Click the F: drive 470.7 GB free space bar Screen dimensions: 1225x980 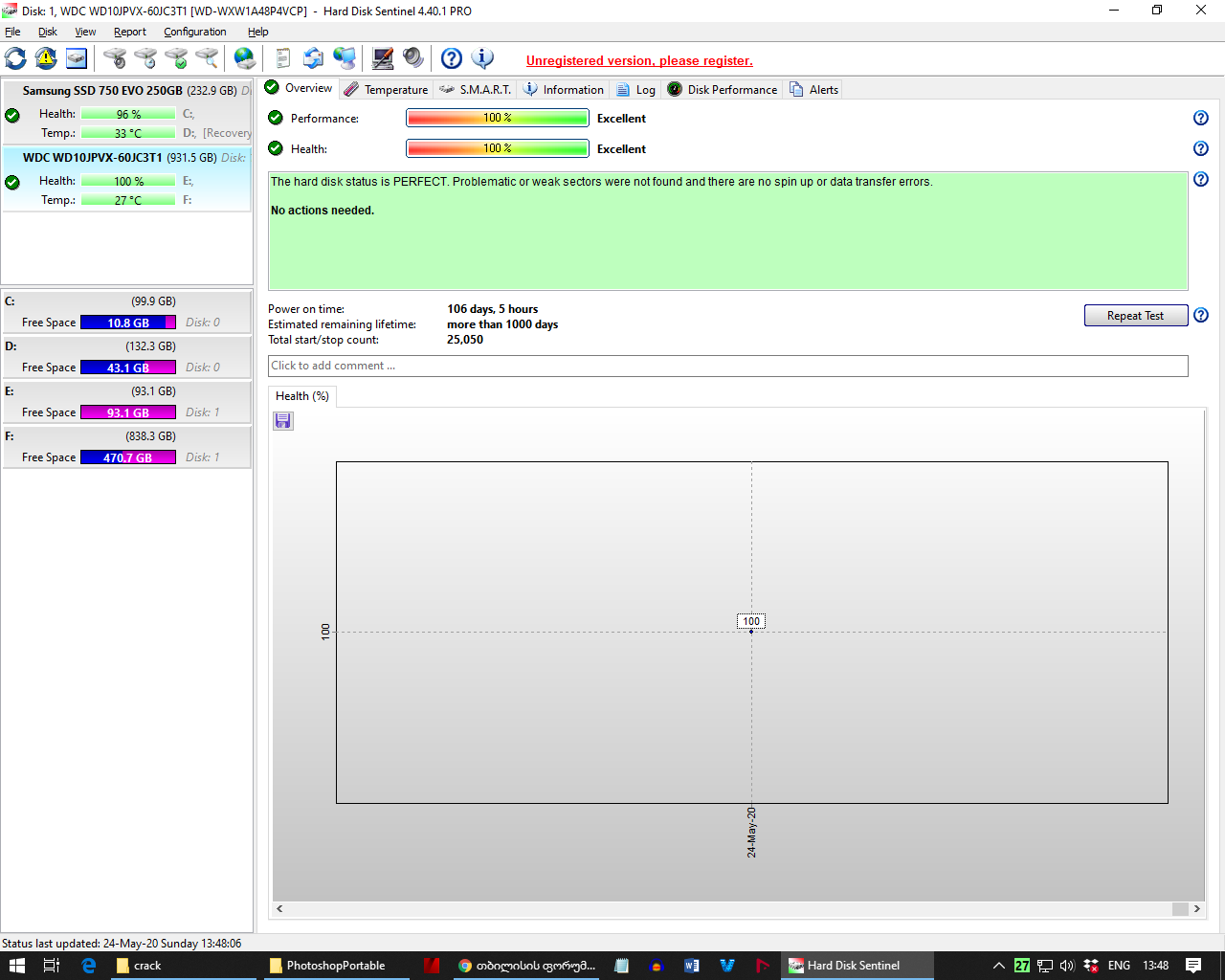[128, 457]
